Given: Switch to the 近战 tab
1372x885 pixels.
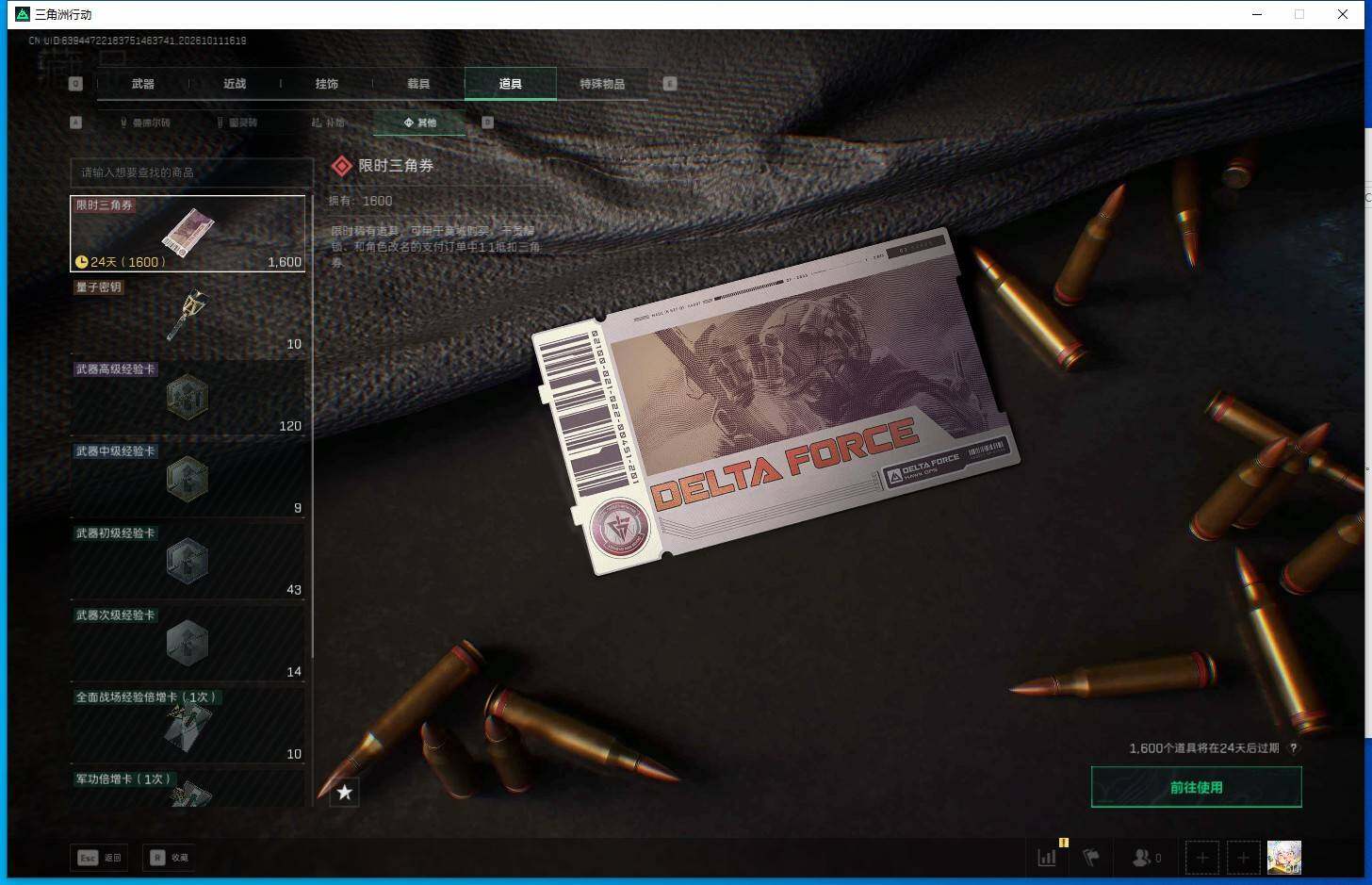Looking at the screenshot, I should [235, 84].
